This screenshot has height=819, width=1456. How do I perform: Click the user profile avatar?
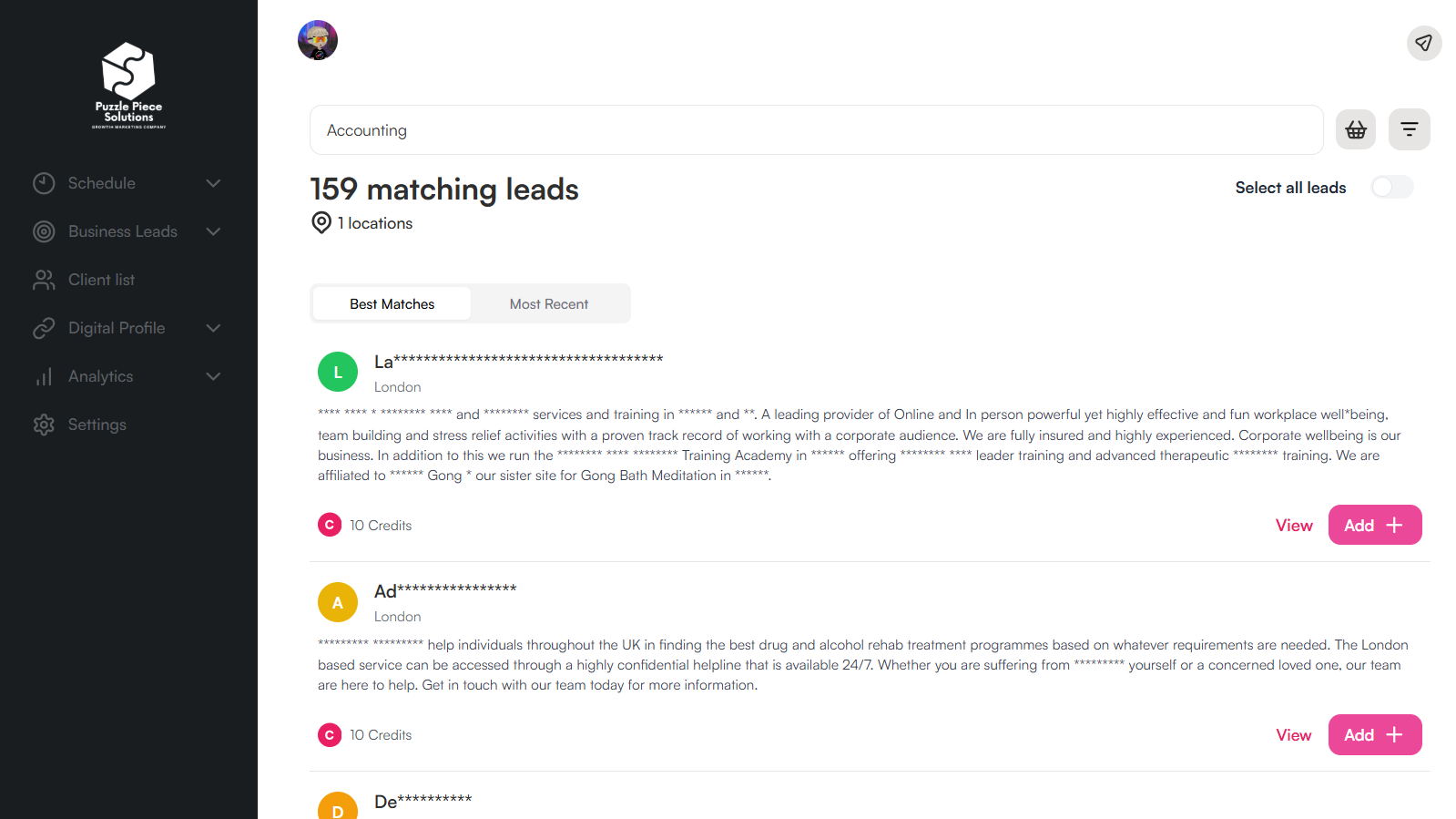click(318, 40)
